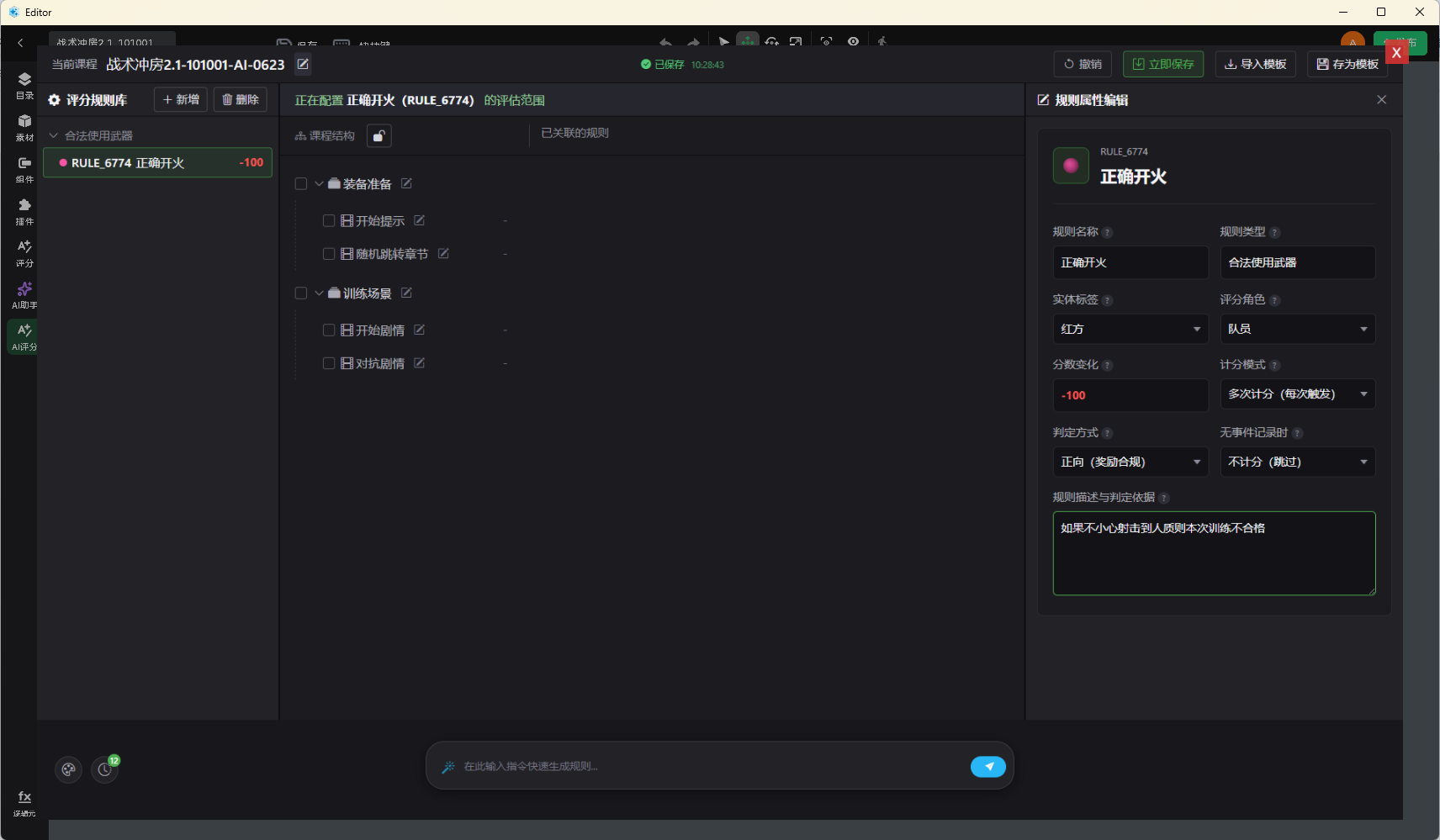The height and width of the screenshot is (840, 1440).
Task: Click the 规则类型 field showing 合法使用武器
Action: click(1298, 262)
